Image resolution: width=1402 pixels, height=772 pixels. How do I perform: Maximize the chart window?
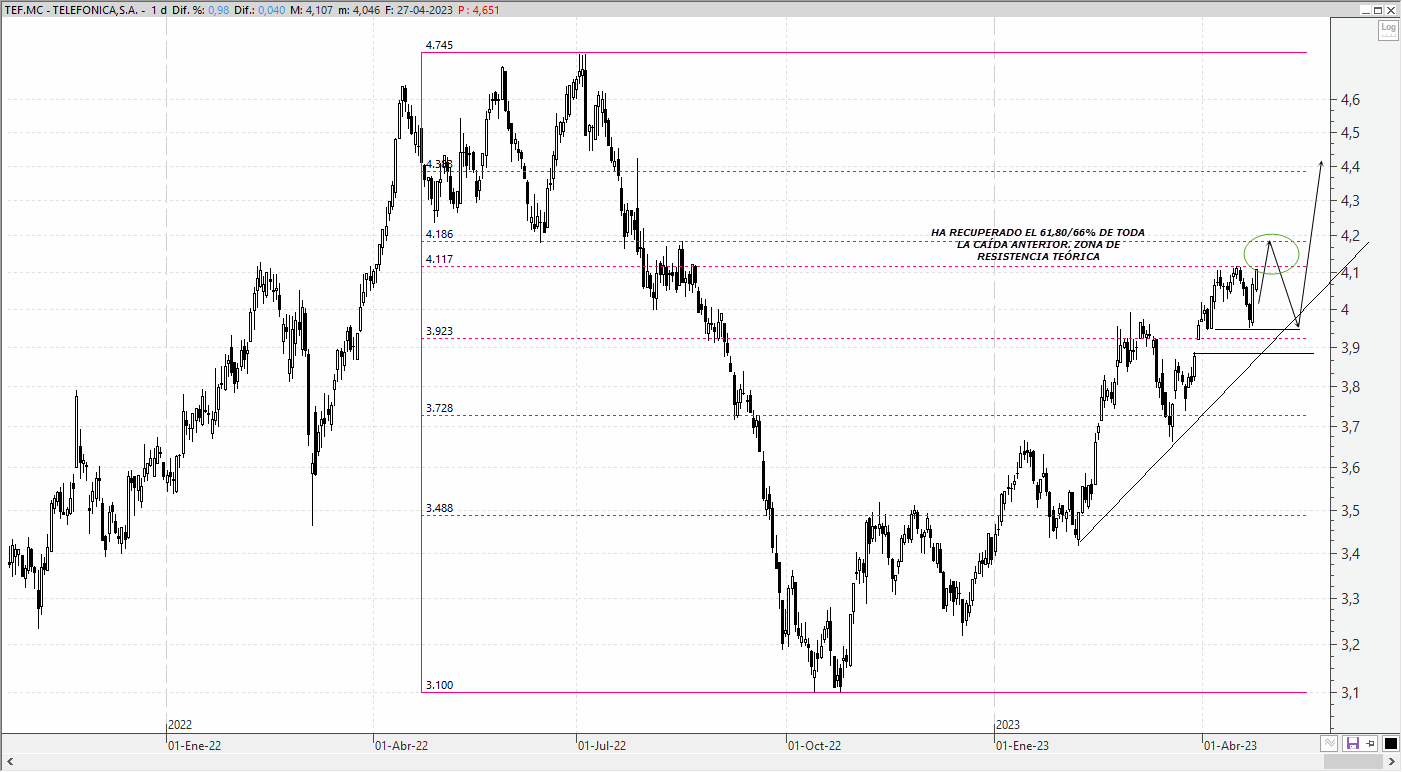coord(1377,9)
